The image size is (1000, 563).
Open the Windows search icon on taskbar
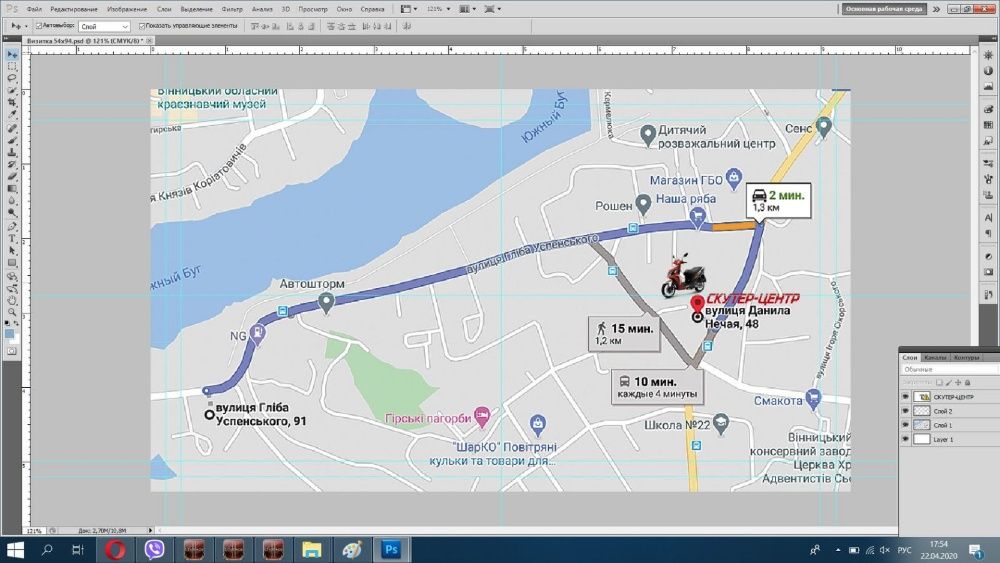(x=47, y=550)
